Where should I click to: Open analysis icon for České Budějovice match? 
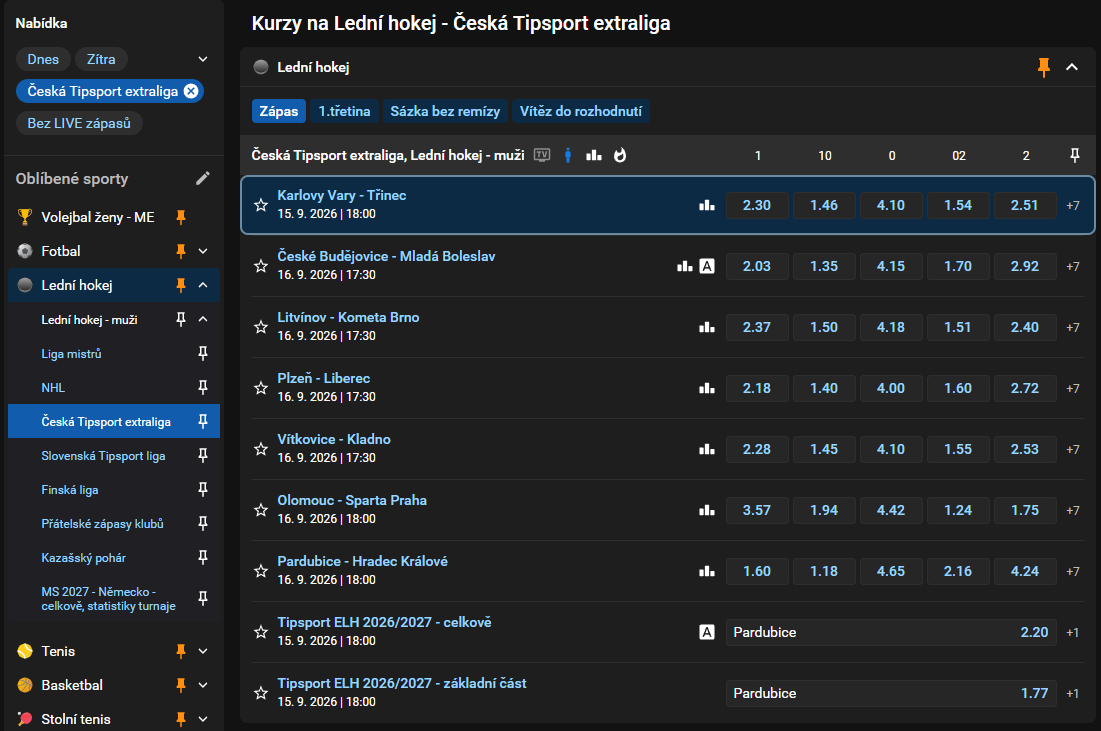[x=707, y=266]
